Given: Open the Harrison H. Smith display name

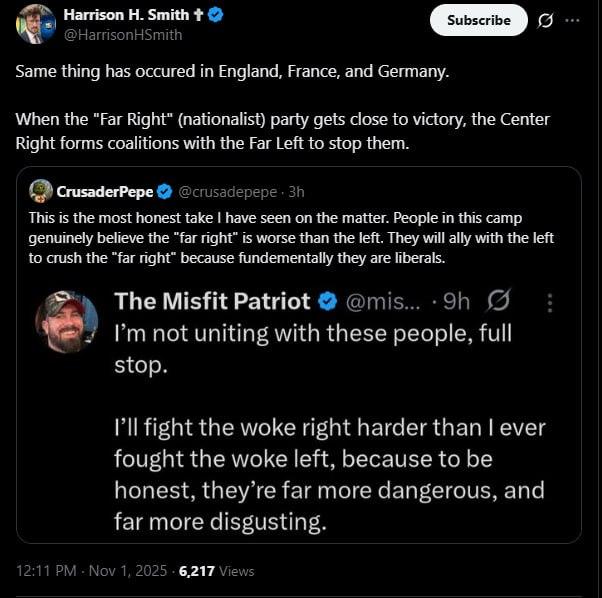Looking at the screenshot, I should tap(125, 16).
